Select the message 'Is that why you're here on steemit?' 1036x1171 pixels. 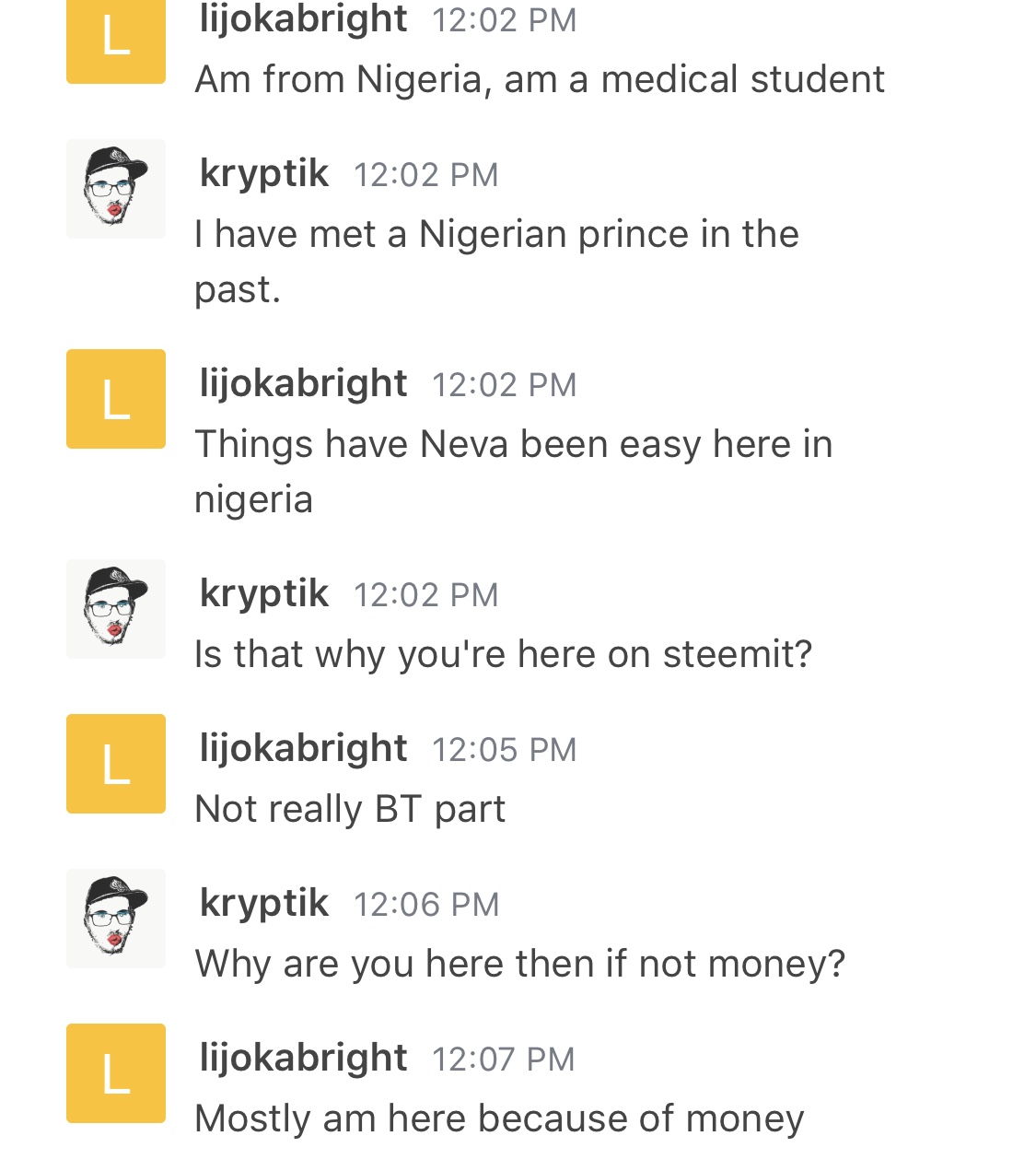[x=504, y=654]
